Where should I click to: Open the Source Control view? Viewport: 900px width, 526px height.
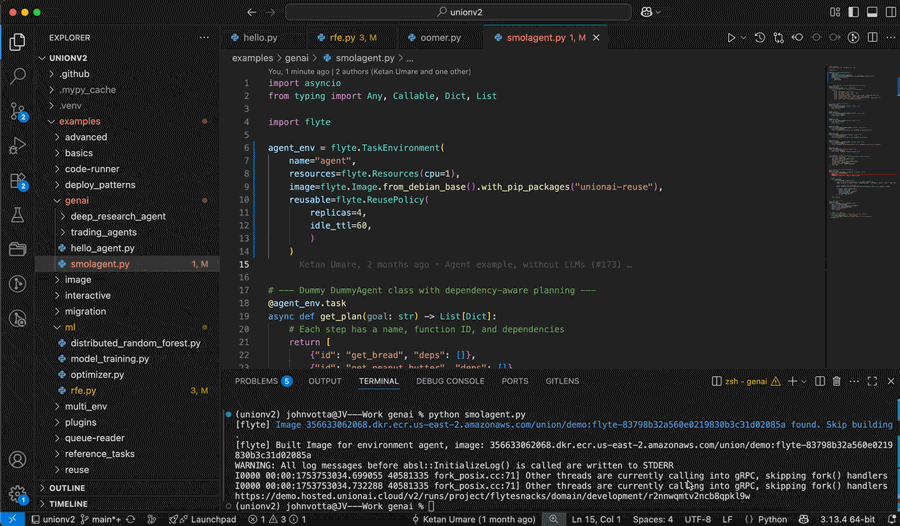click(17, 111)
